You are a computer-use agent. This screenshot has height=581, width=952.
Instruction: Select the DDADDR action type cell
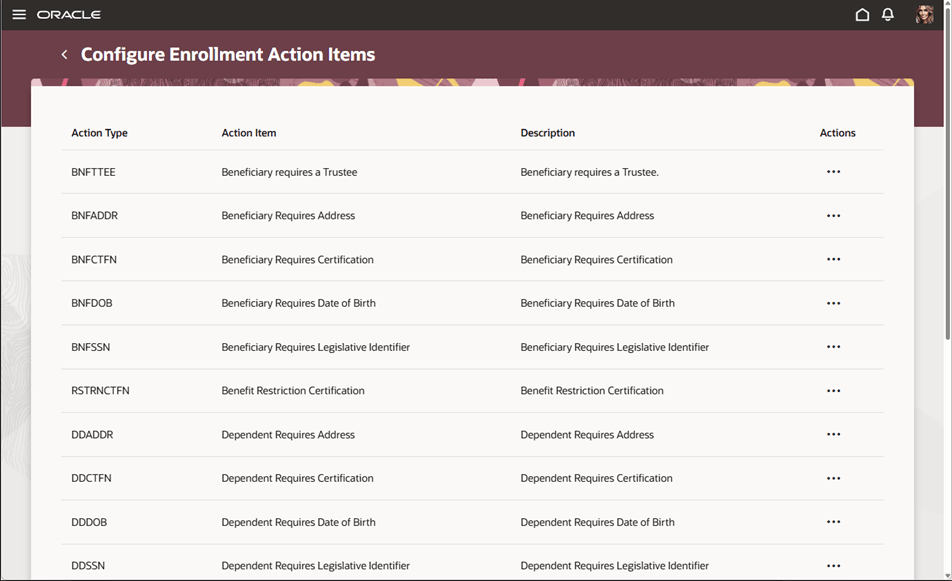[92, 434]
